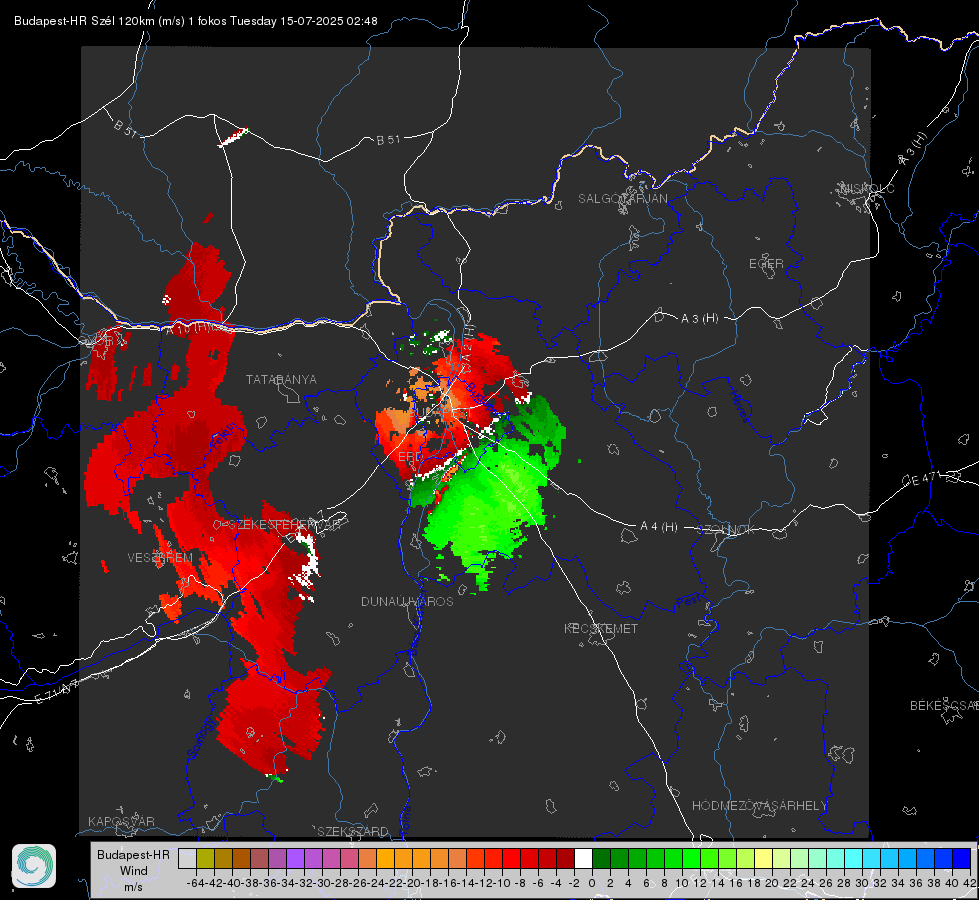The image size is (979, 900).
Task: Select the white swatch between -2 and 0
Action: tap(584, 858)
